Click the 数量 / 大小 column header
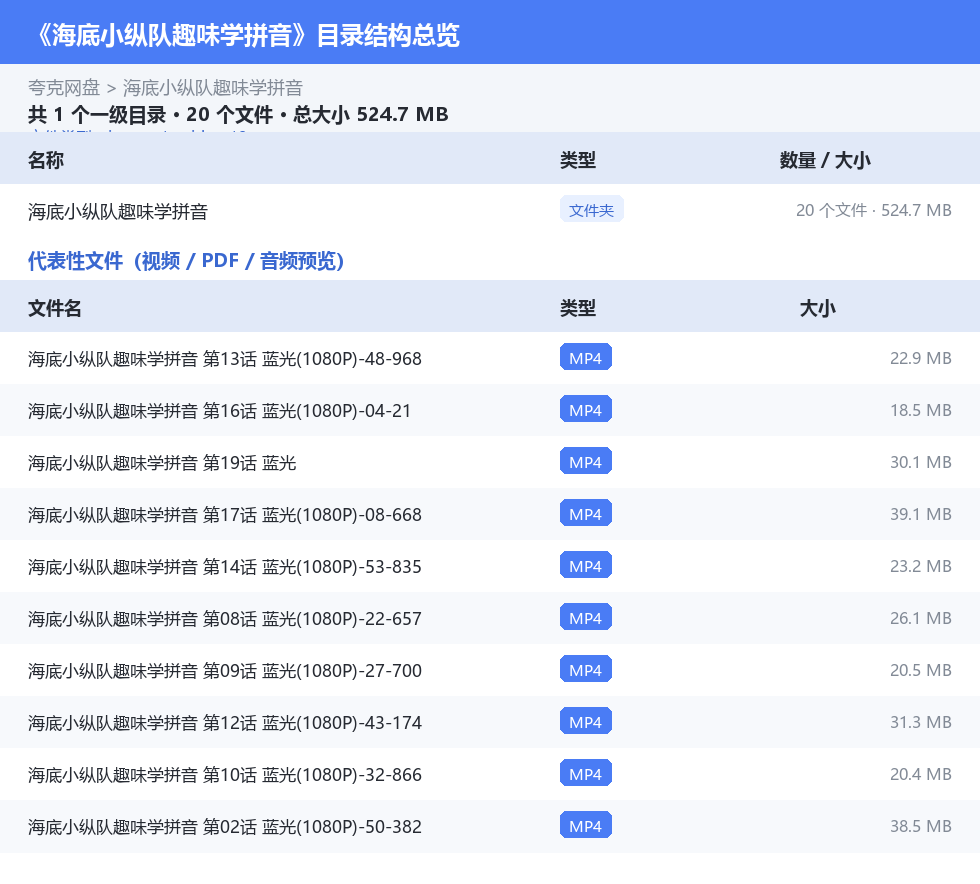The image size is (980, 884). [x=825, y=160]
